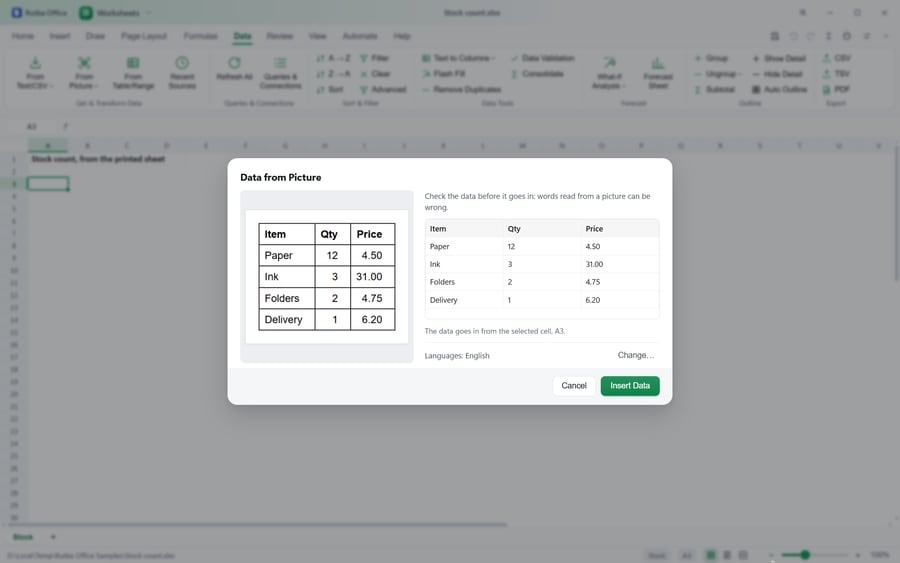Viewport: 900px width, 563px height.
Task: Click Auto Outline
Action: (x=779, y=89)
